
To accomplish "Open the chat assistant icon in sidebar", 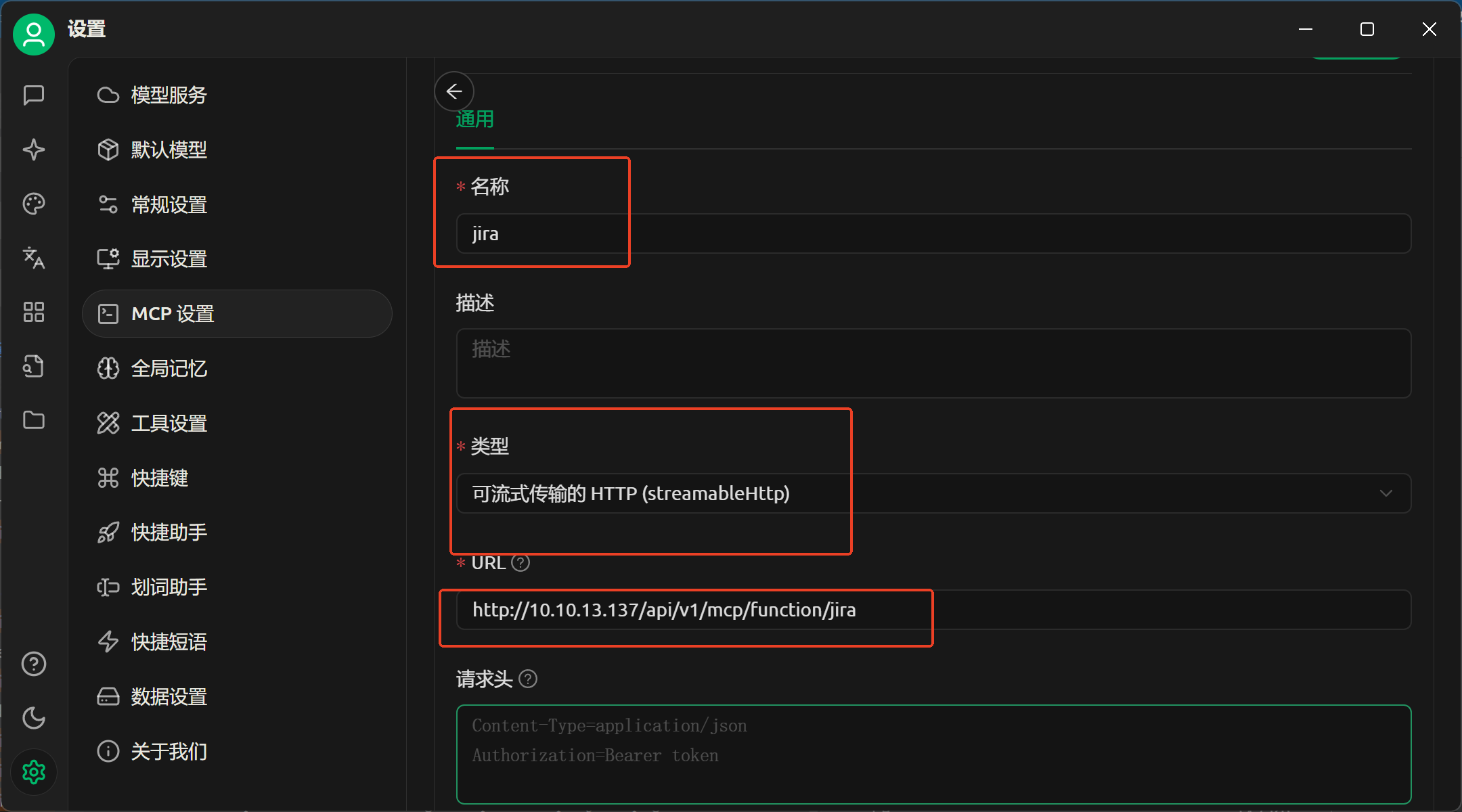I will click(x=33, y=95).
